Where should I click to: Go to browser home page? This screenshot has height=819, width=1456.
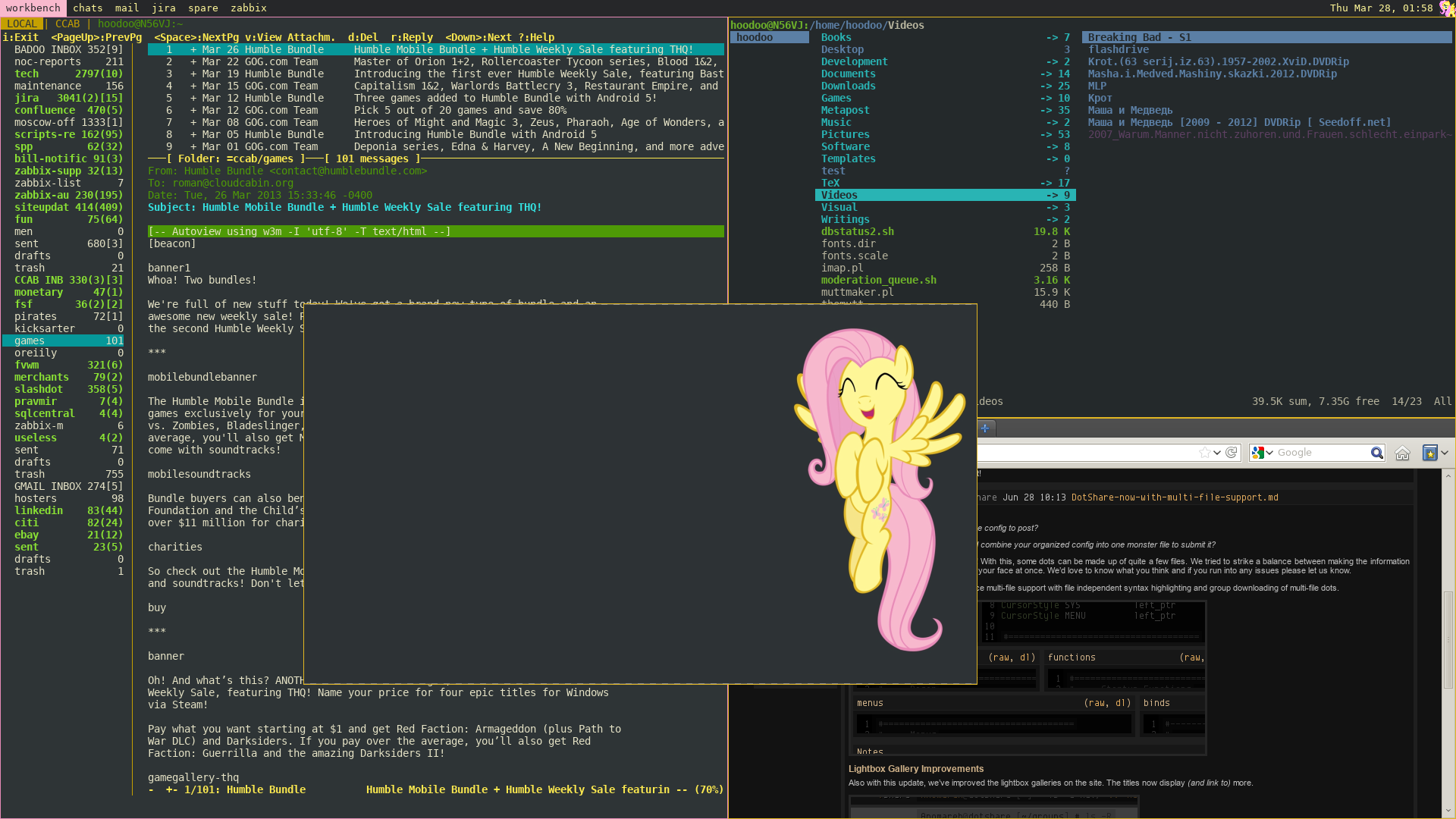click(1402, 453)
